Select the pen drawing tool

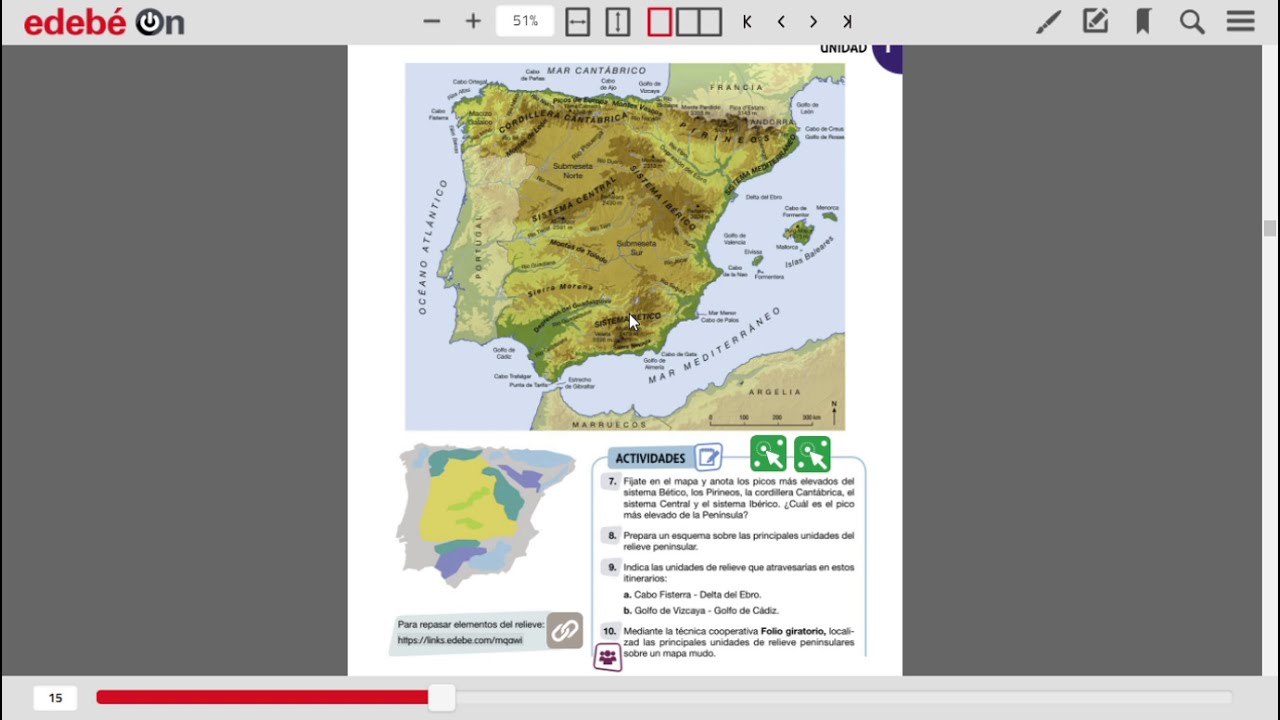click(1048, 20)
